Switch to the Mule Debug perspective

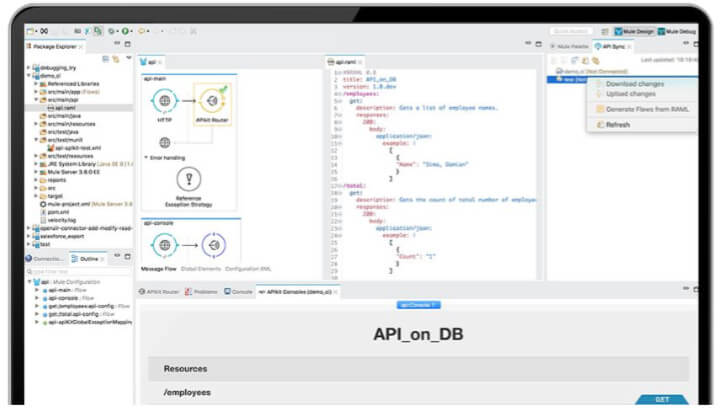pos(679,31)
